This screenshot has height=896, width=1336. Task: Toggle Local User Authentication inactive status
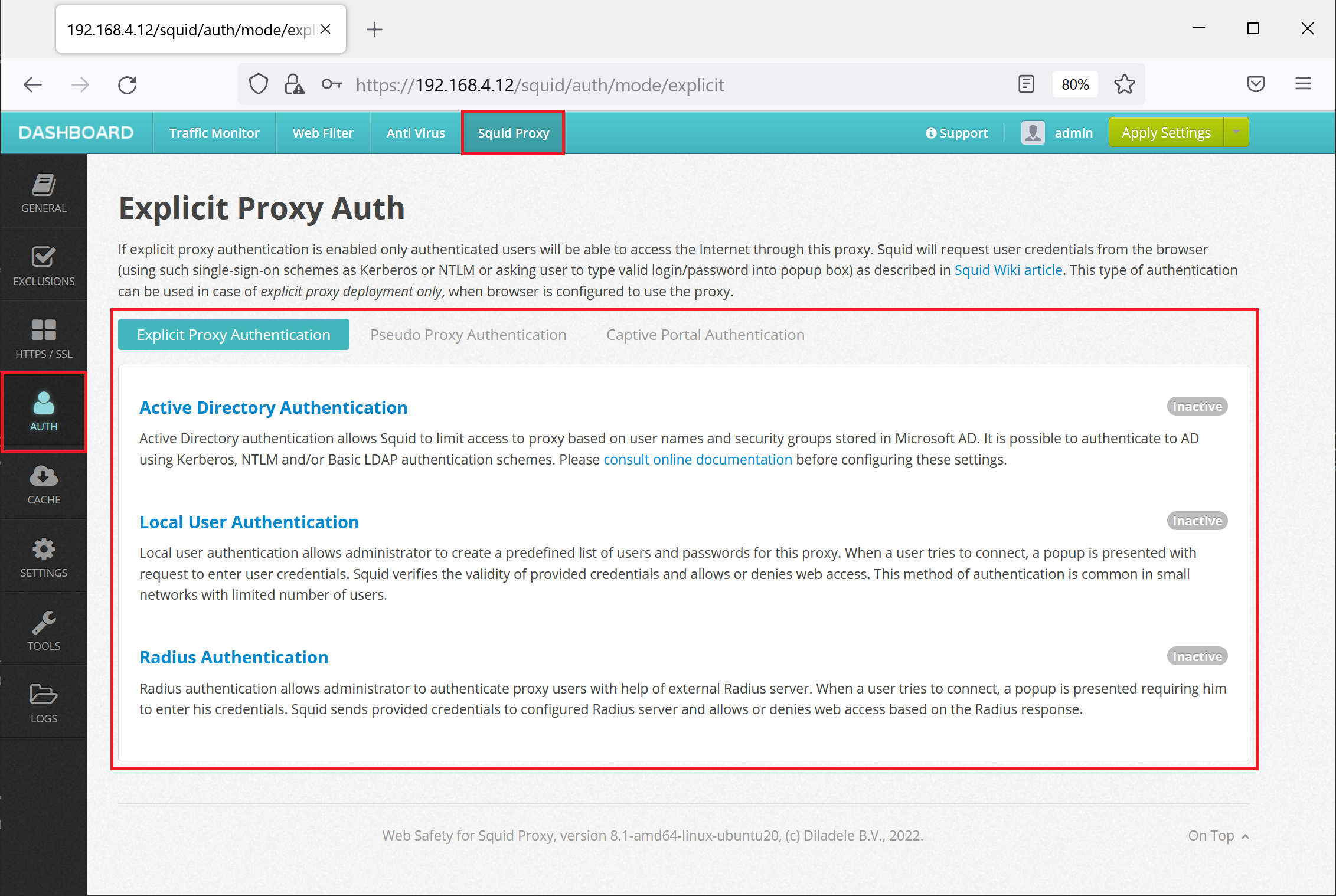[1197, 521]
